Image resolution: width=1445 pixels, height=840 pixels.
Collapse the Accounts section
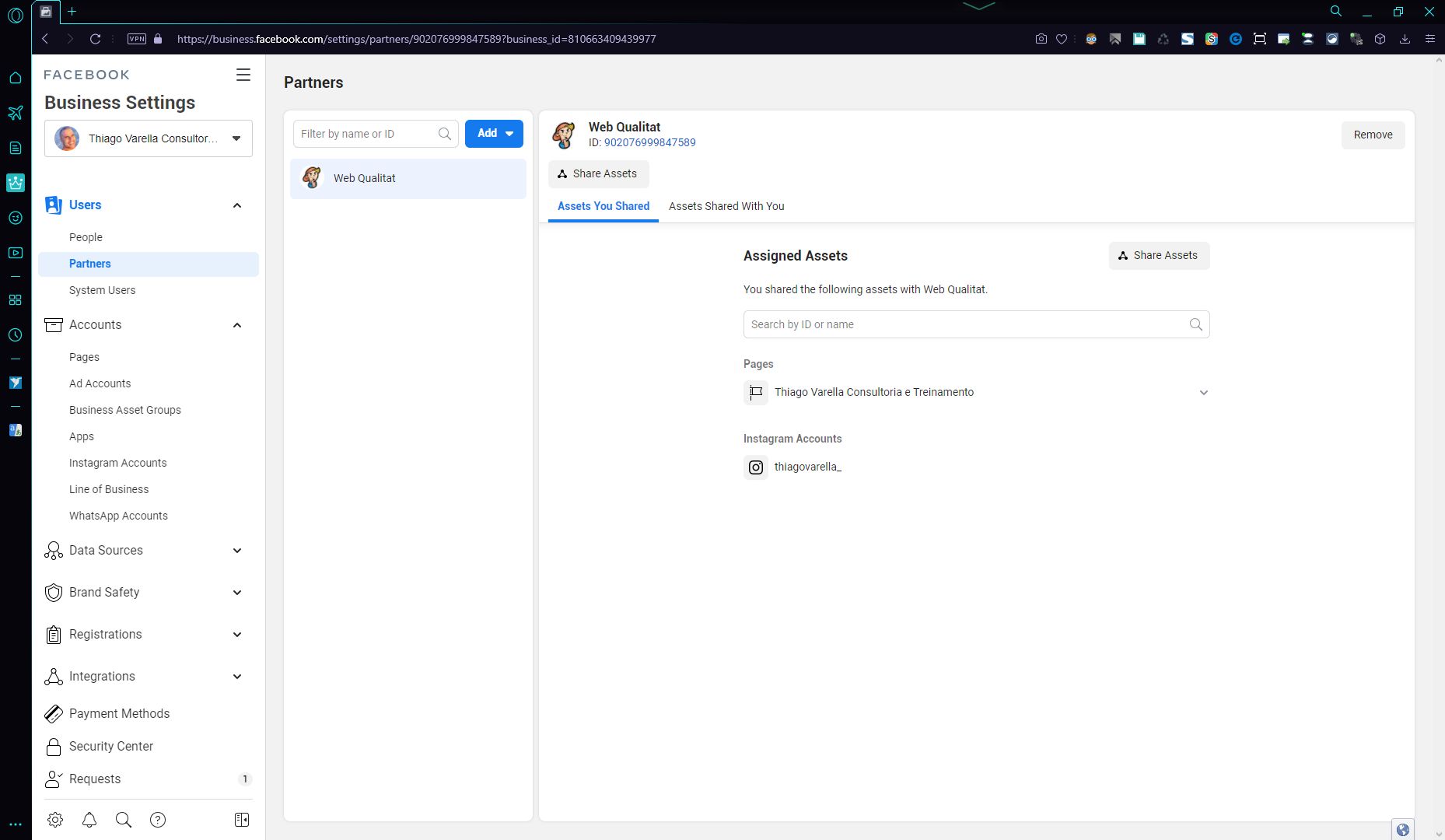point(237,325)
